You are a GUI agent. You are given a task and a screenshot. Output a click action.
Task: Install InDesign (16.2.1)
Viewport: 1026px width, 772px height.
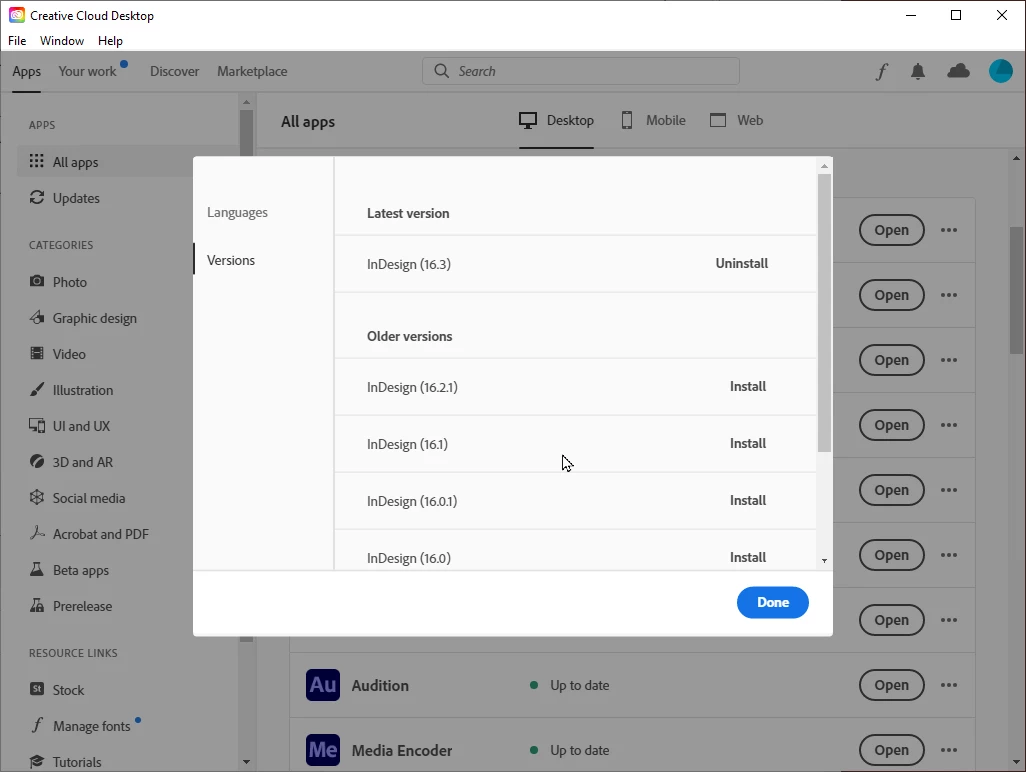748,386
